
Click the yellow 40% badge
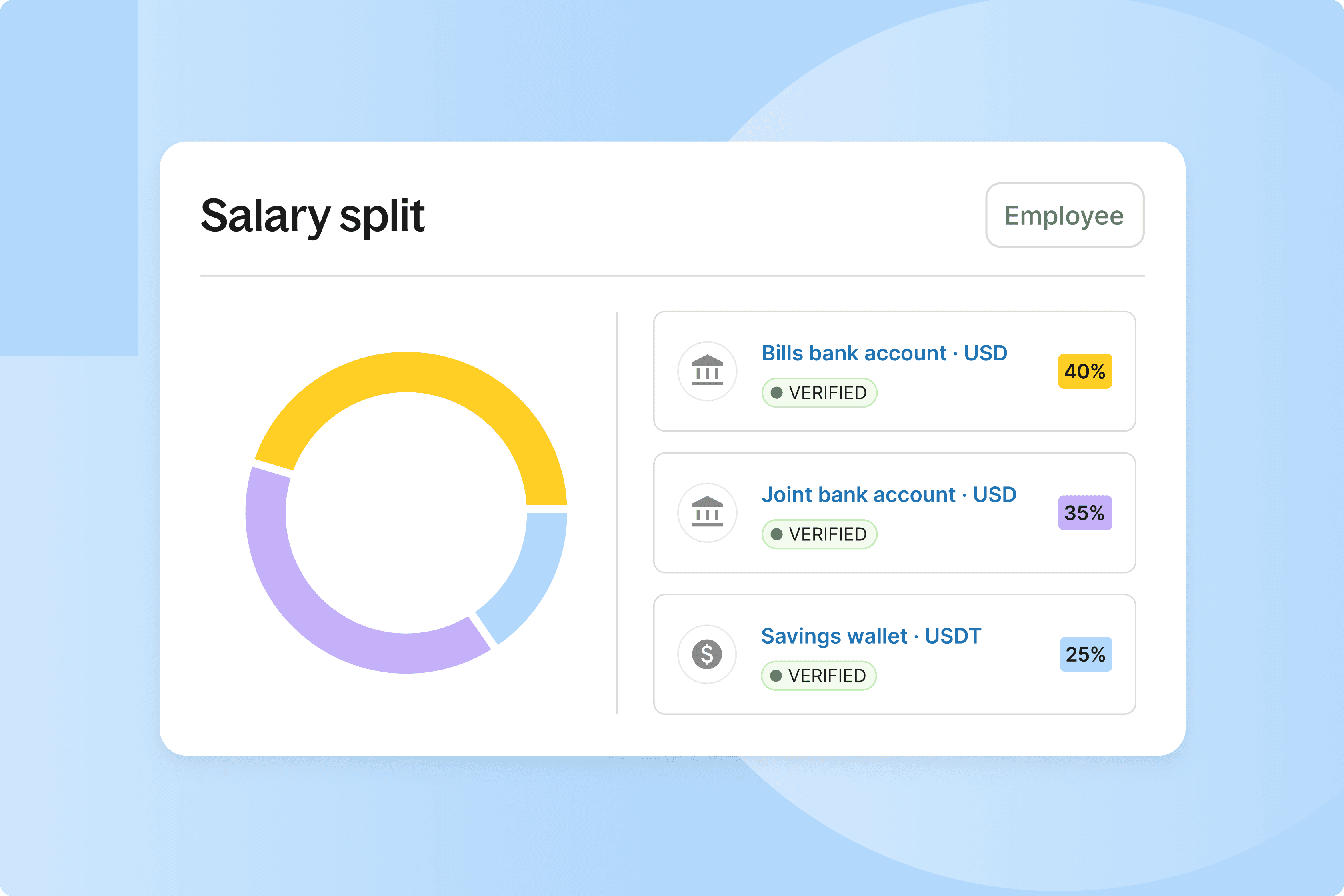pyautogui.click(x=1084, y=372)
